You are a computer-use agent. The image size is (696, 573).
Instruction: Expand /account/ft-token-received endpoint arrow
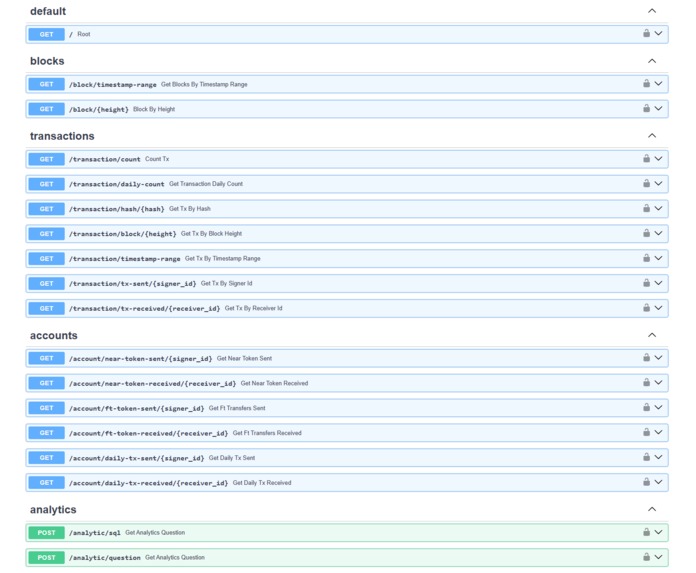(658, 433)
